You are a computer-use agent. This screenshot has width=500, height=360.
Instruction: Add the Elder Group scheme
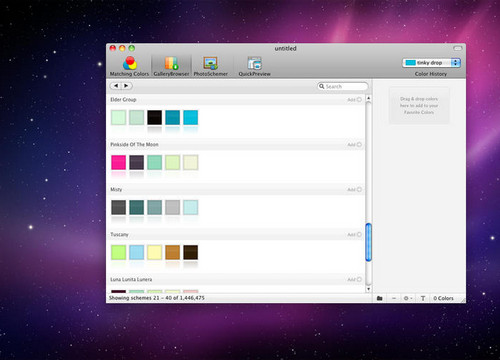(354, 100)
